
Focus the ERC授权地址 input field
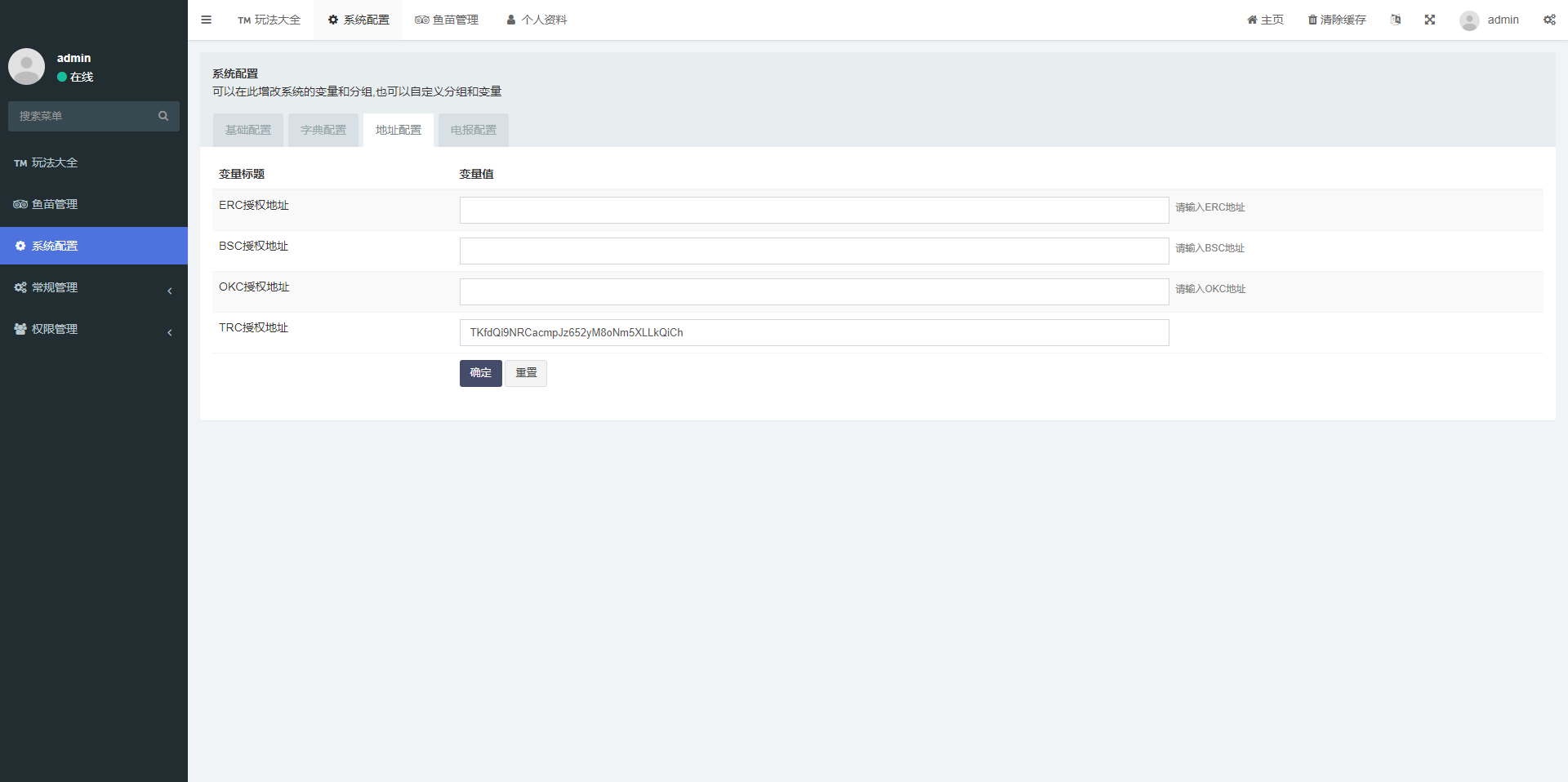click(813, 210)
